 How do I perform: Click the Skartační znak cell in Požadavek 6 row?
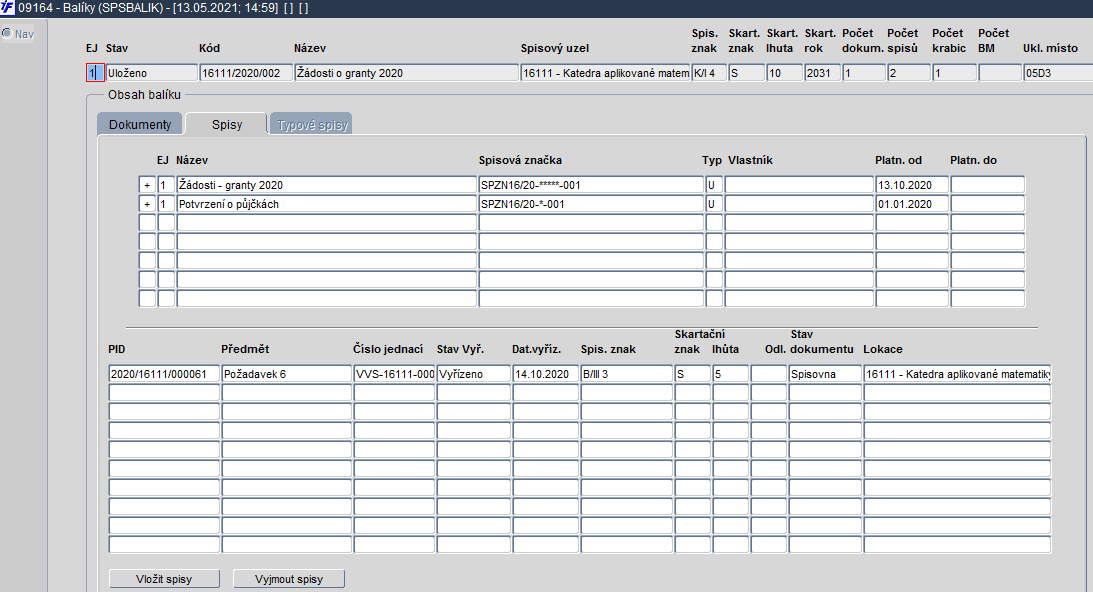point(692,374)
